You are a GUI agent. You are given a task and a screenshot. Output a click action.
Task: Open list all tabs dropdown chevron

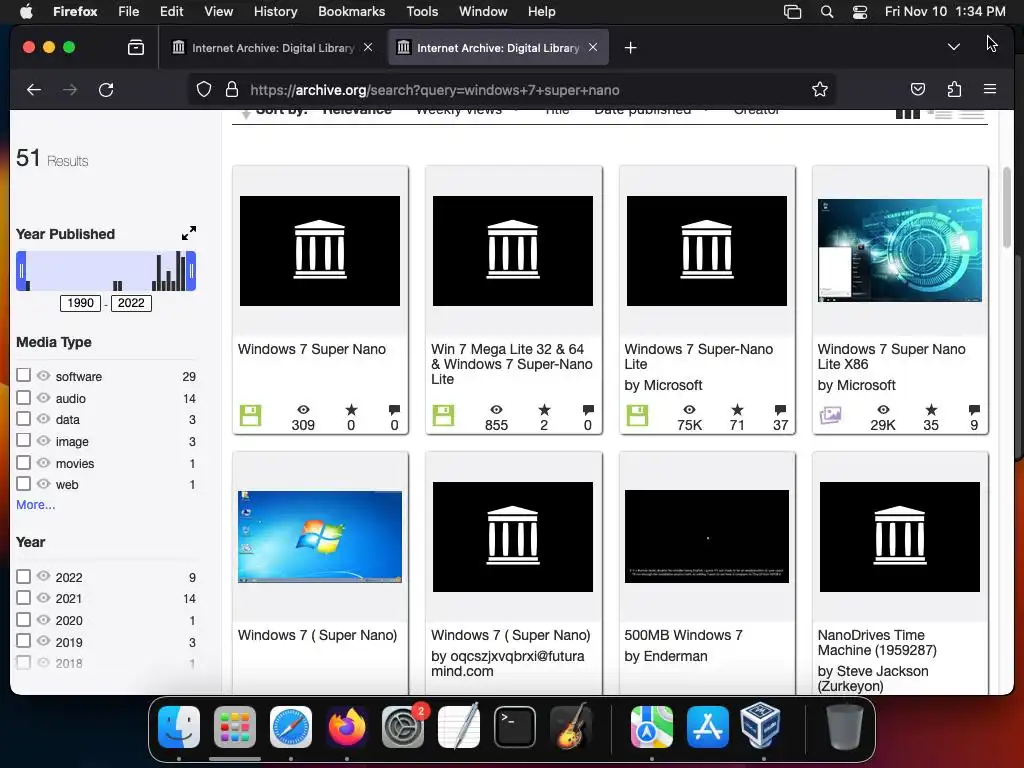[x=953, y=47]
